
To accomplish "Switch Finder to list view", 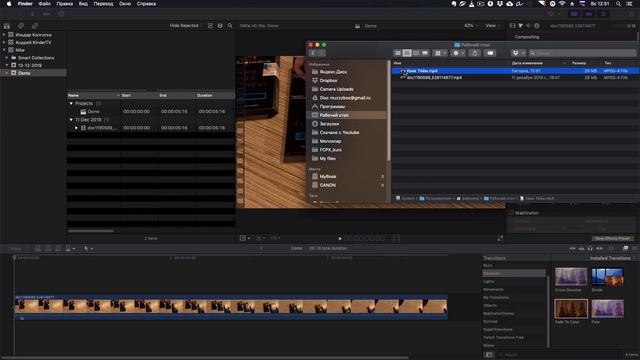I will click(407, 53).
